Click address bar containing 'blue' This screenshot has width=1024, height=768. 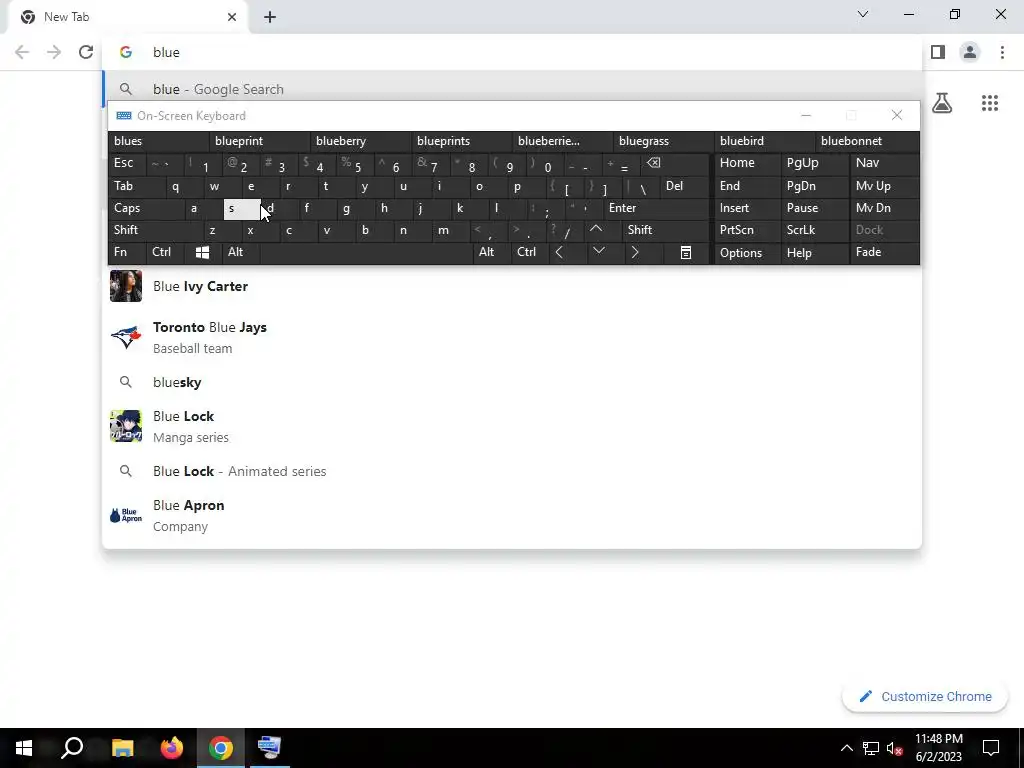click(x=512, y=52)
